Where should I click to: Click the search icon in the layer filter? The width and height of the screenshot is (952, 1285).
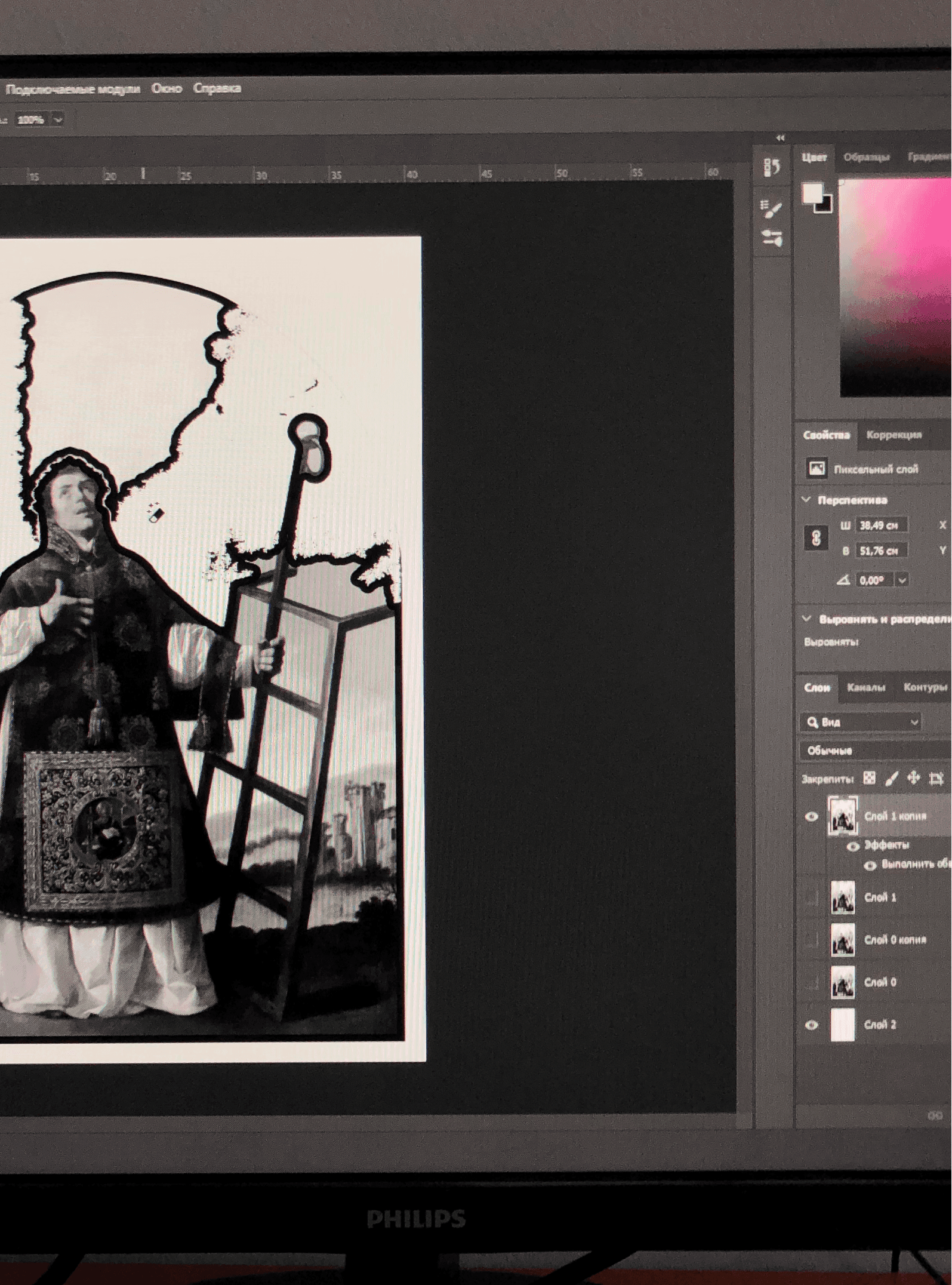(812, 722)
